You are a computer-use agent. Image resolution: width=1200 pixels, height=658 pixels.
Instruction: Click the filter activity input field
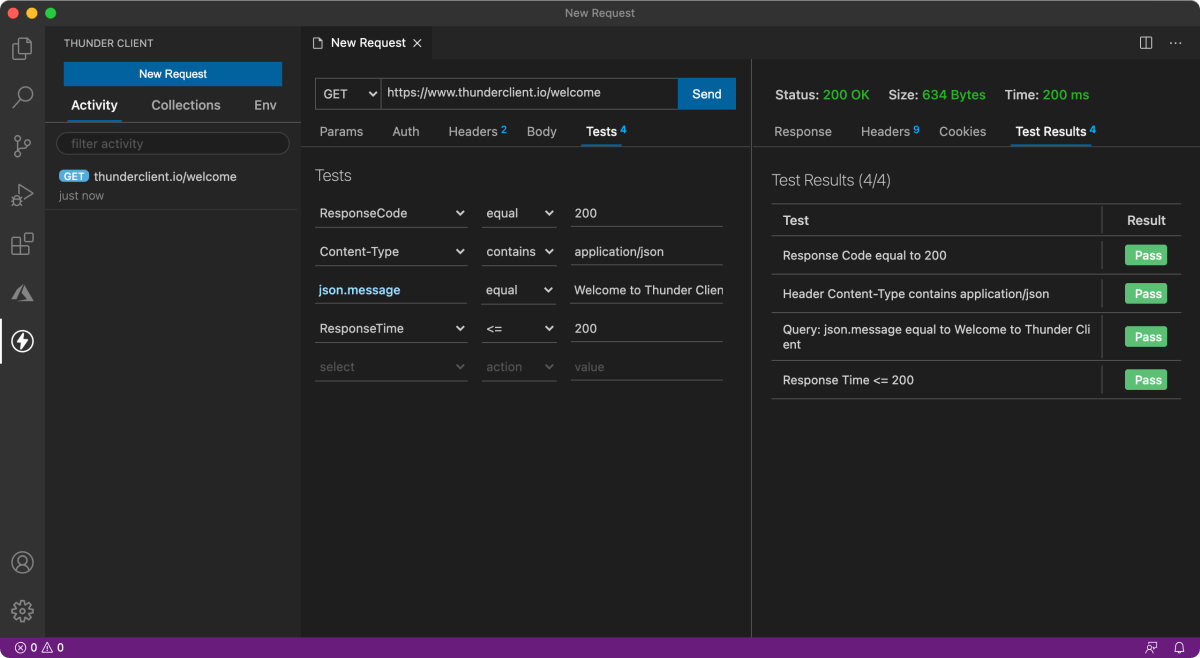click(x=173, y=144)
